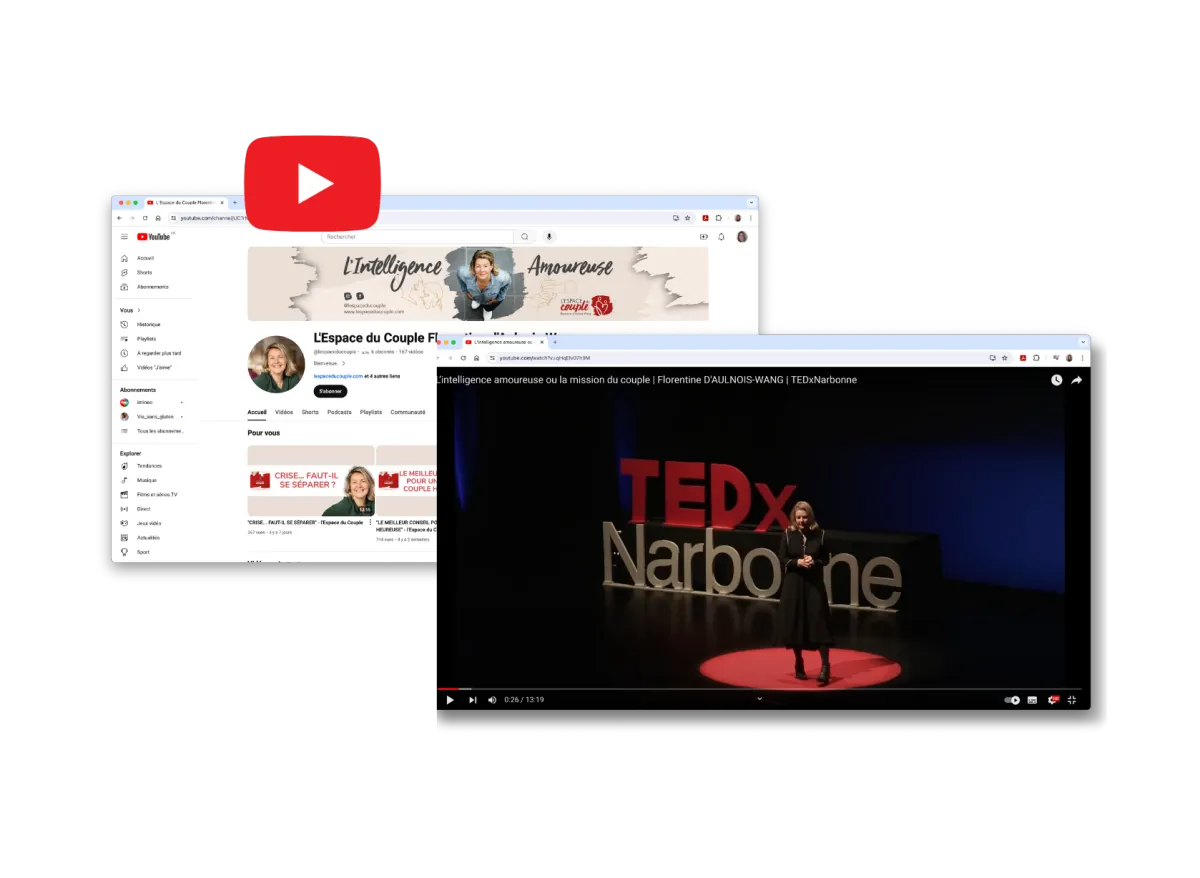Switch to the Shorts channel tab

tap(310, 412)
